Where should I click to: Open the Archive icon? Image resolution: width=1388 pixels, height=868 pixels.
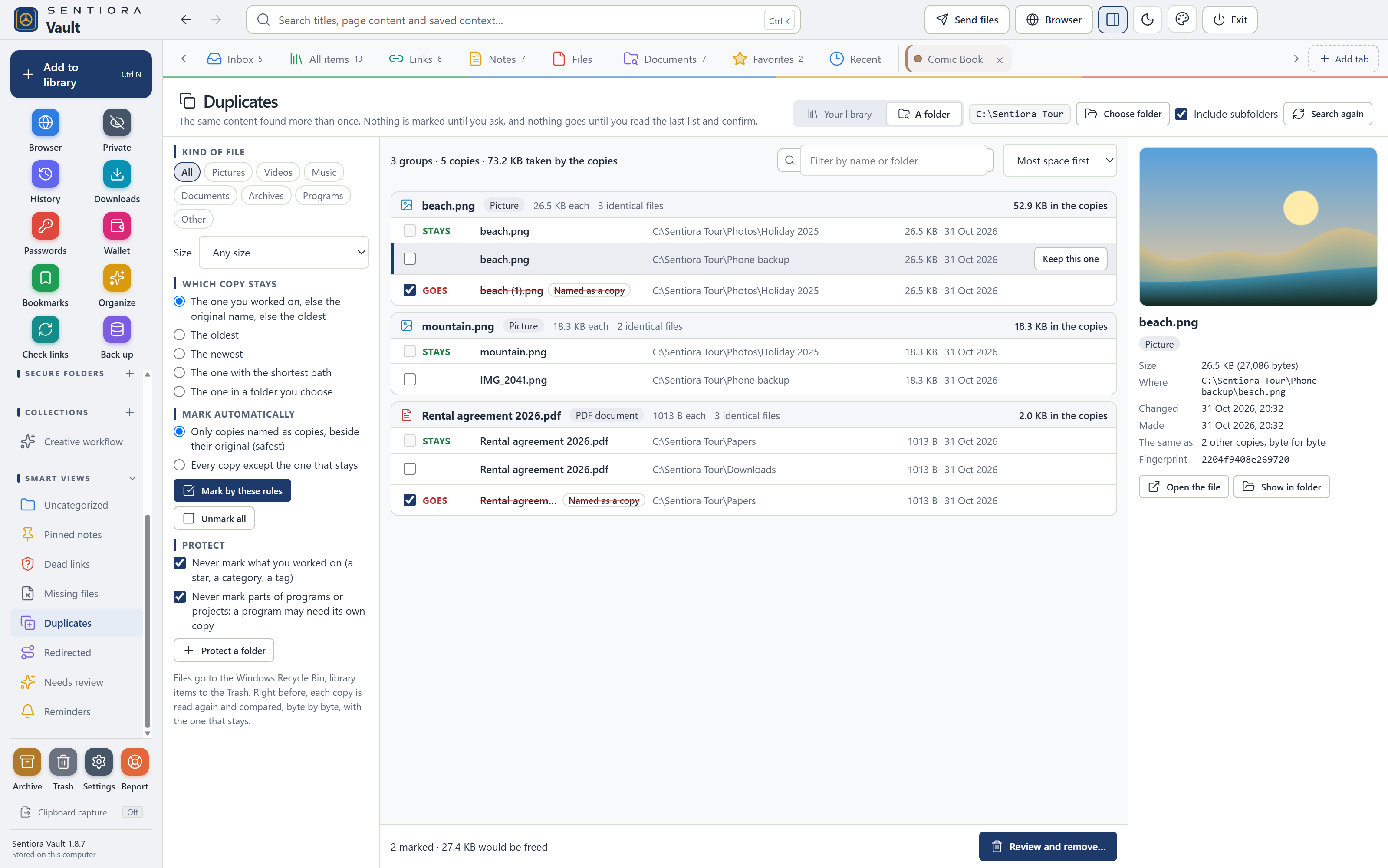click(x=27, y=762)
